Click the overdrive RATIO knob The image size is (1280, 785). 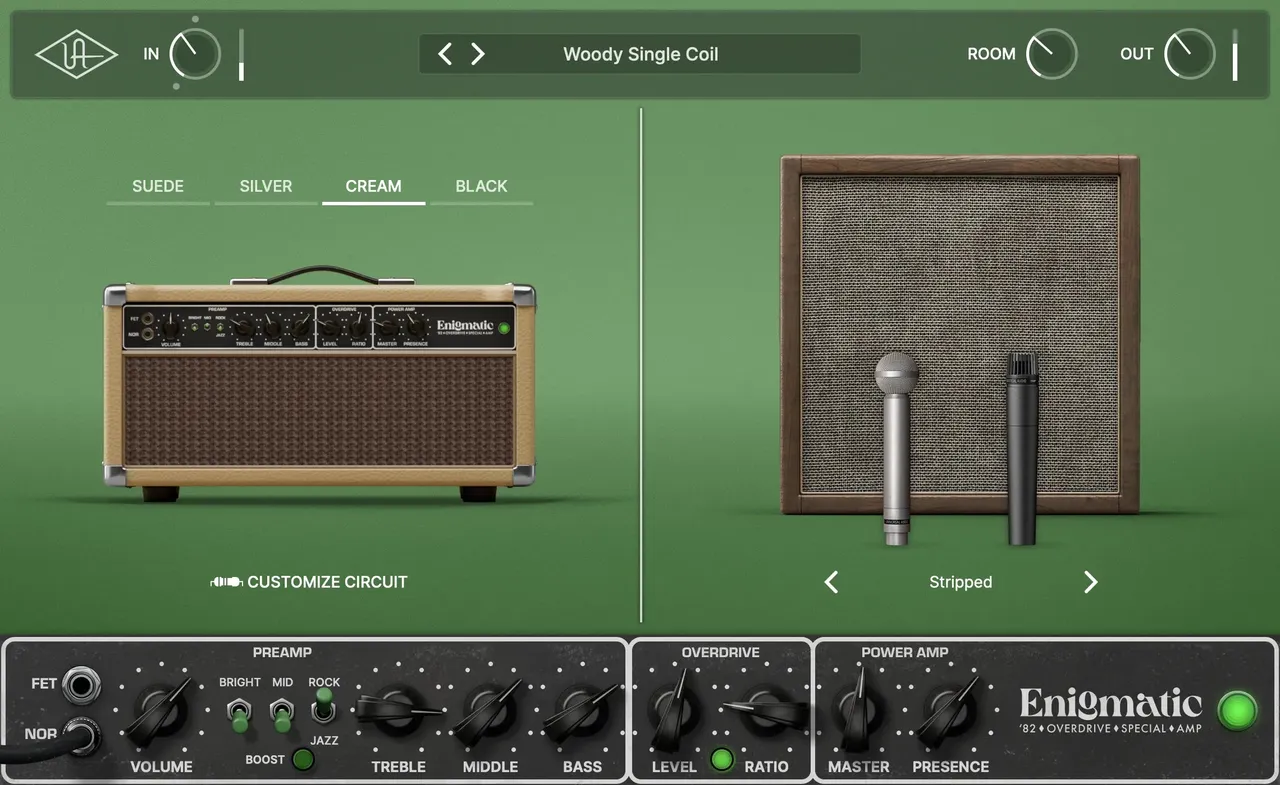coord(766,712)
